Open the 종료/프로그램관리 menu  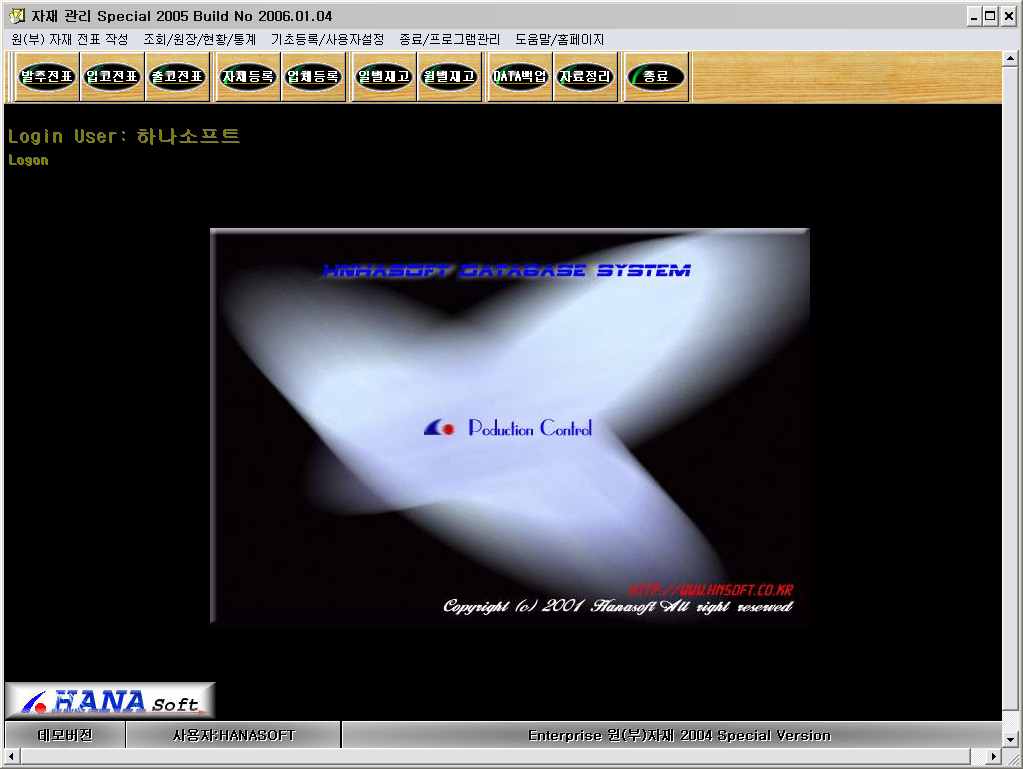pyautogui.click(x=450, y=39)
